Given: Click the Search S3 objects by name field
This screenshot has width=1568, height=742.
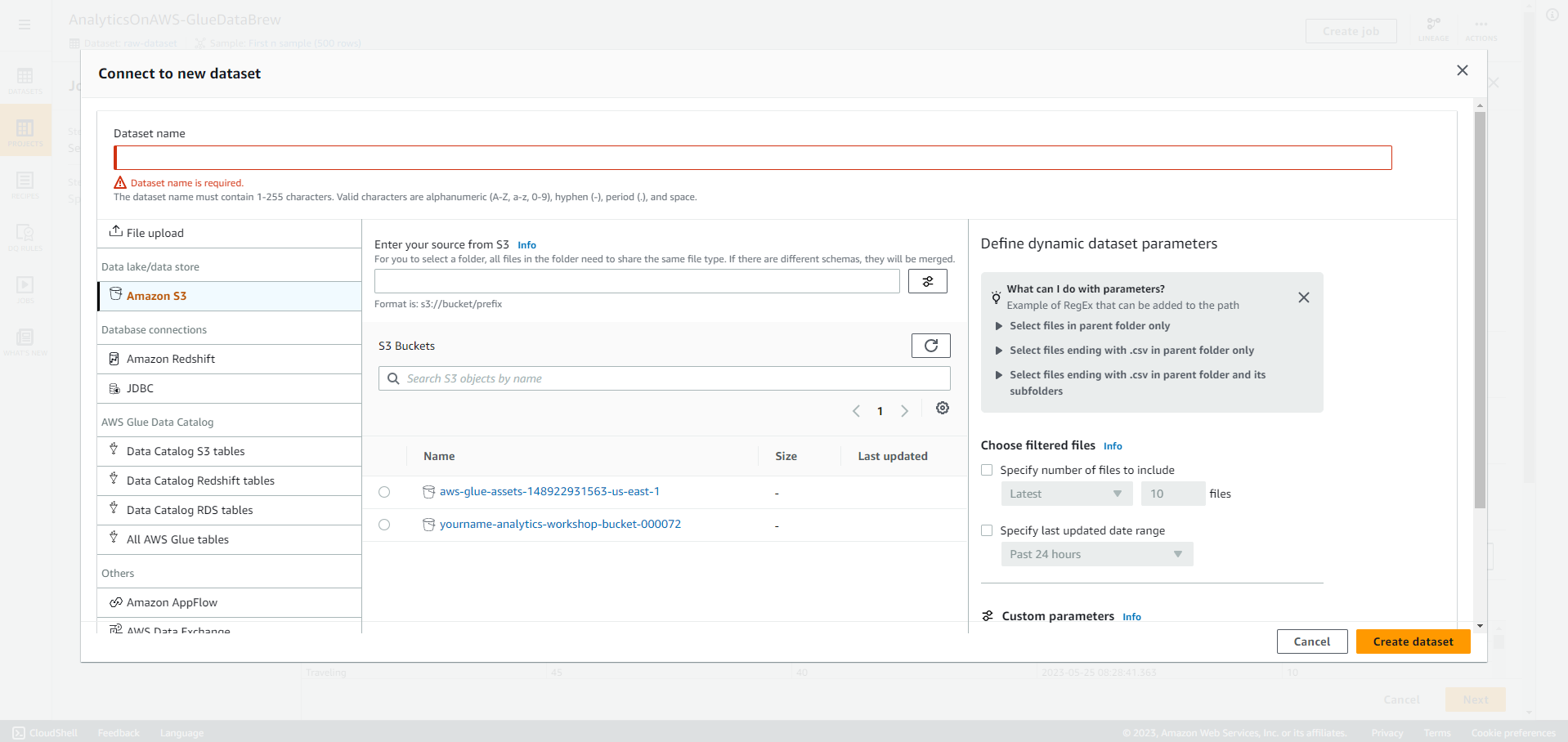Looking at the screenshot, I should (664, 378).
